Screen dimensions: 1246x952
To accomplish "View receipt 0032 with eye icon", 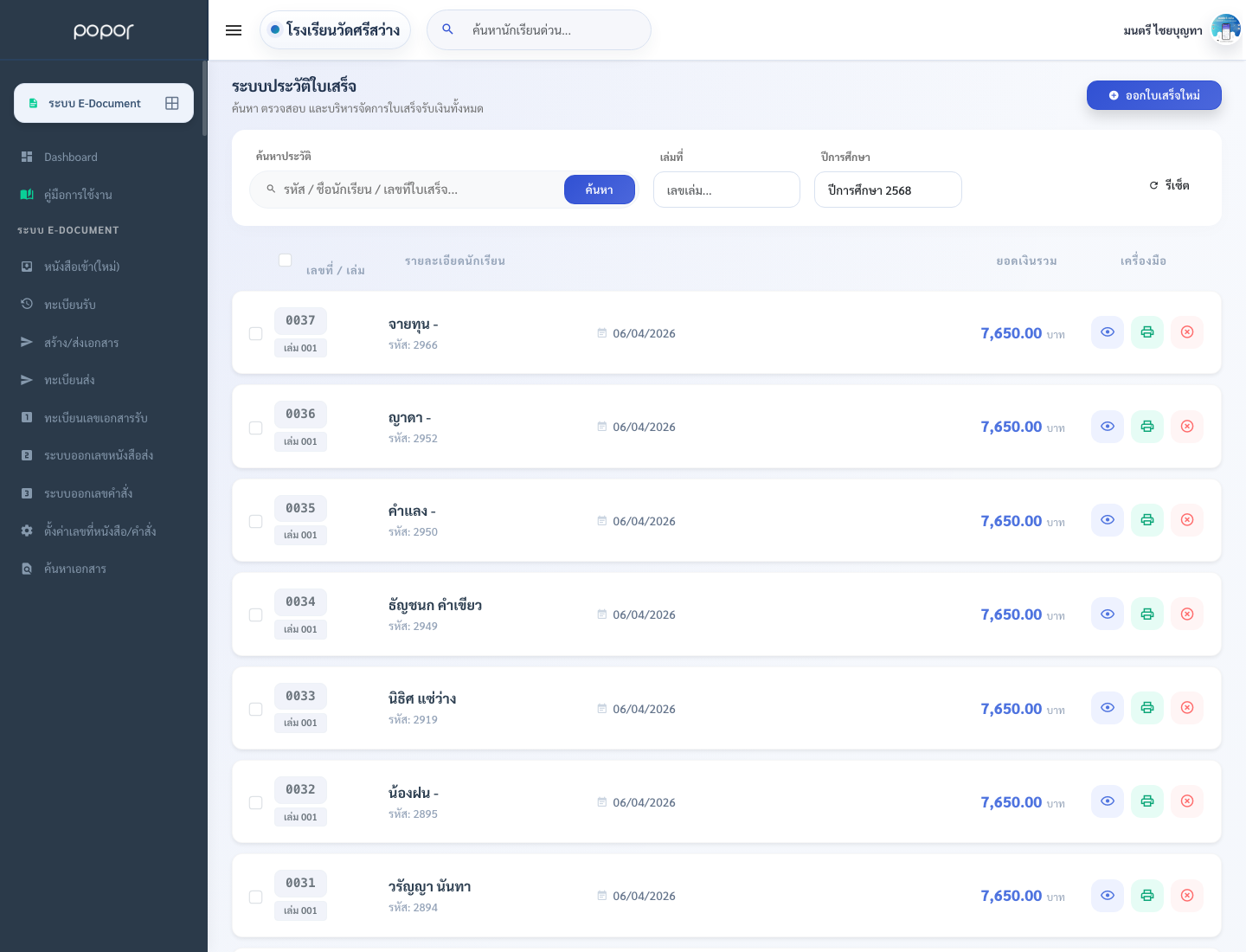I will point(1108,801).
